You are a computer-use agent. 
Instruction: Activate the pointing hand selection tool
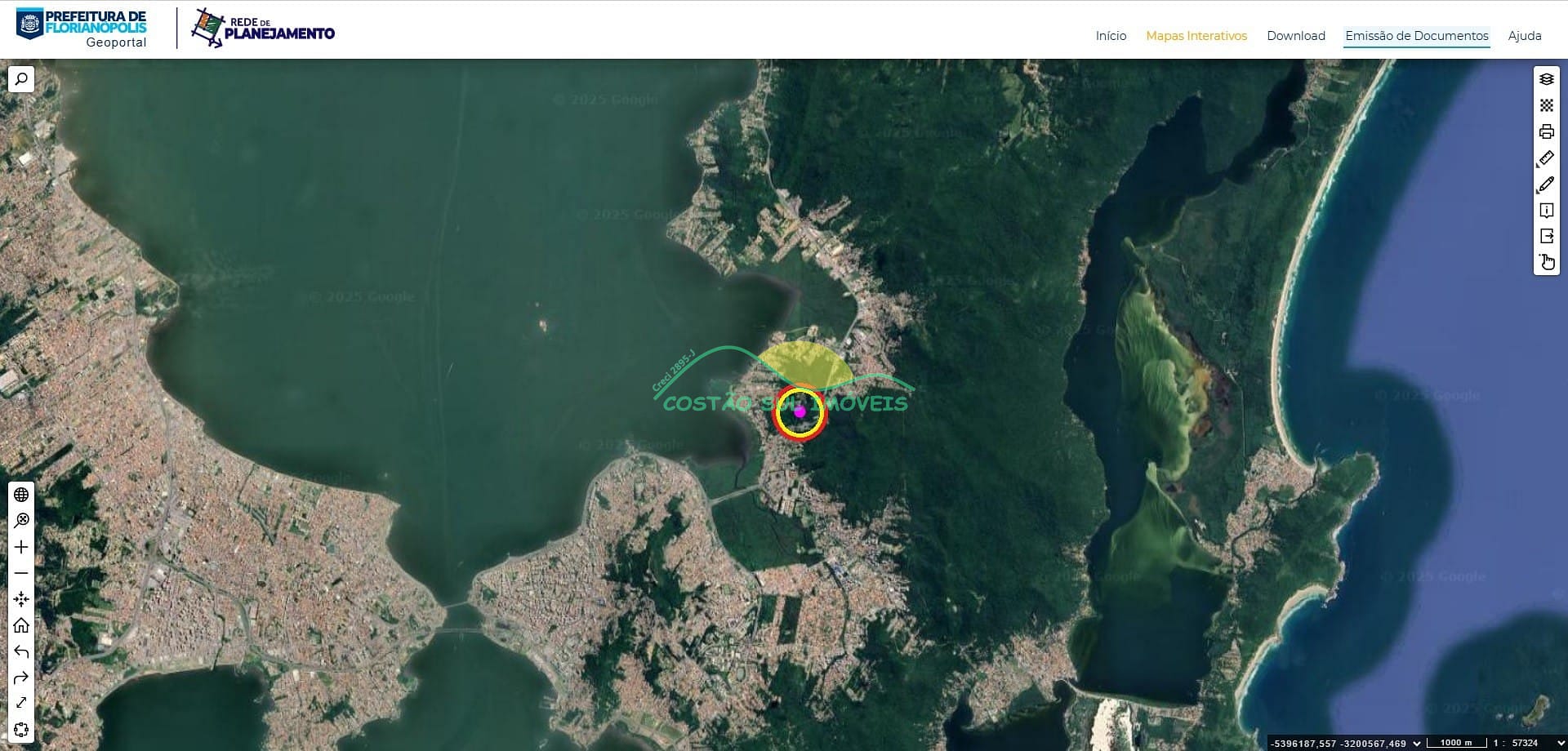coord(1546,262)
